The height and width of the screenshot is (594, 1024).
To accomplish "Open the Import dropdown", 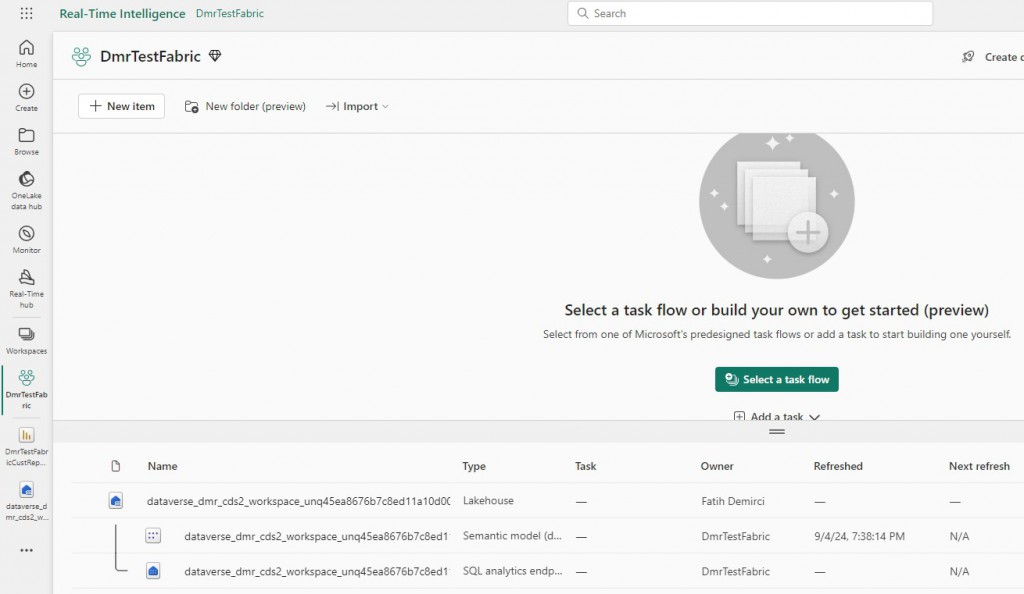I will (x=357, y=106).
